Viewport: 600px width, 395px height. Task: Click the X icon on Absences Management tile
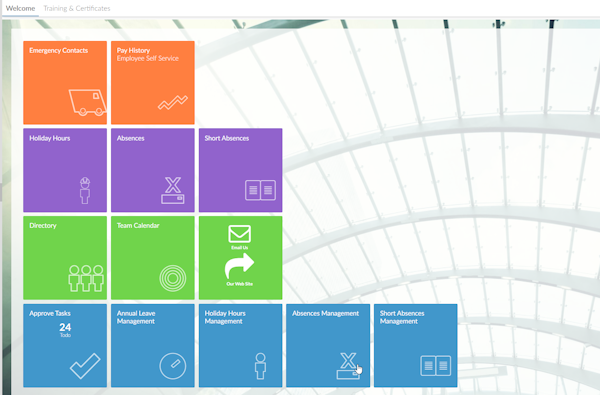coord(349,366)
